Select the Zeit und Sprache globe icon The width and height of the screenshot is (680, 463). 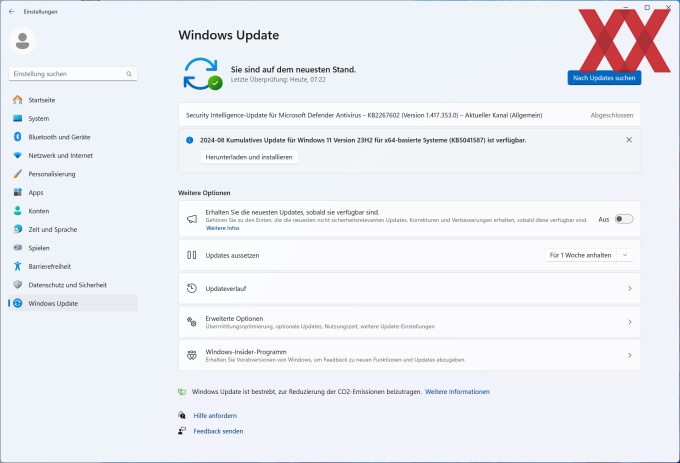coord(17,229)
